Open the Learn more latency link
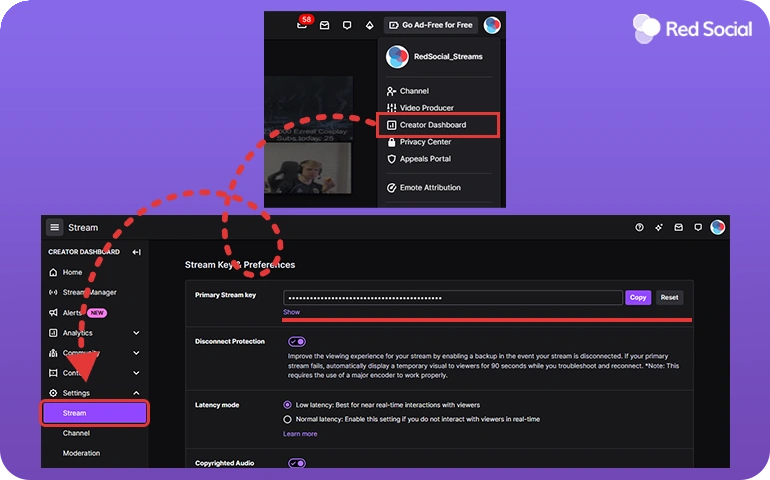The image size is (770, 480). pyautogui.click(x=300, y=434)
